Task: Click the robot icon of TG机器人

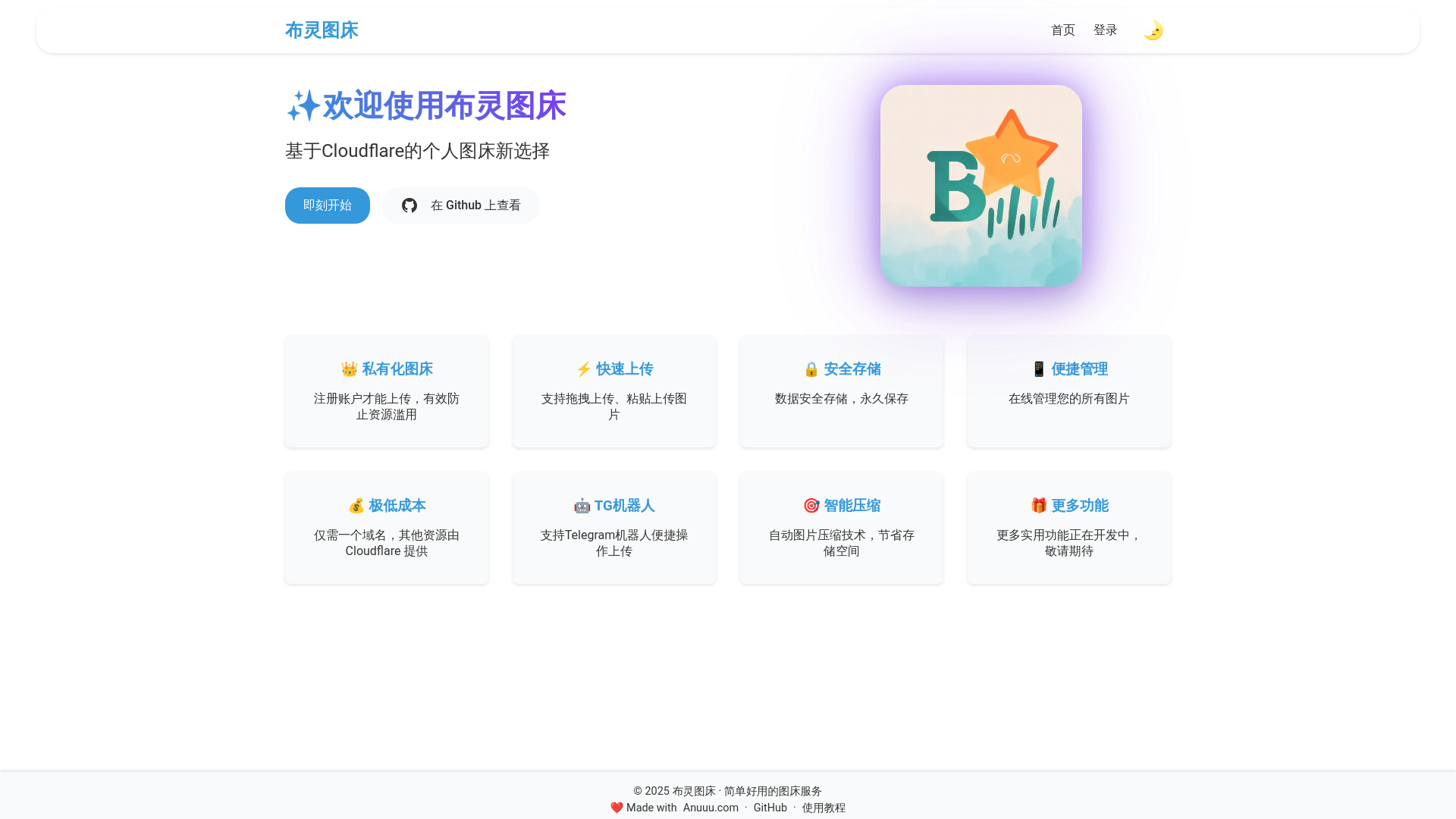Action: pos(582,506)
